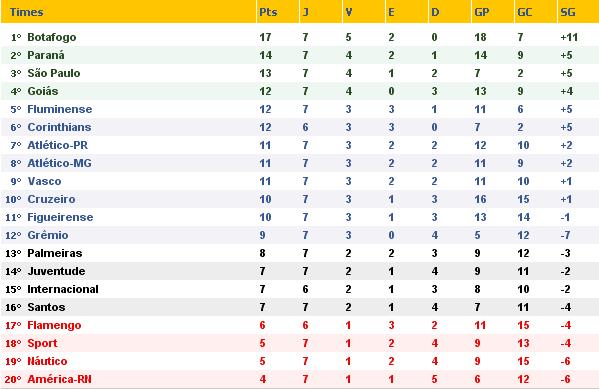599x390 pixels.
Task: Select Atlético-PR team name
Action: click(x=58, y=145)
